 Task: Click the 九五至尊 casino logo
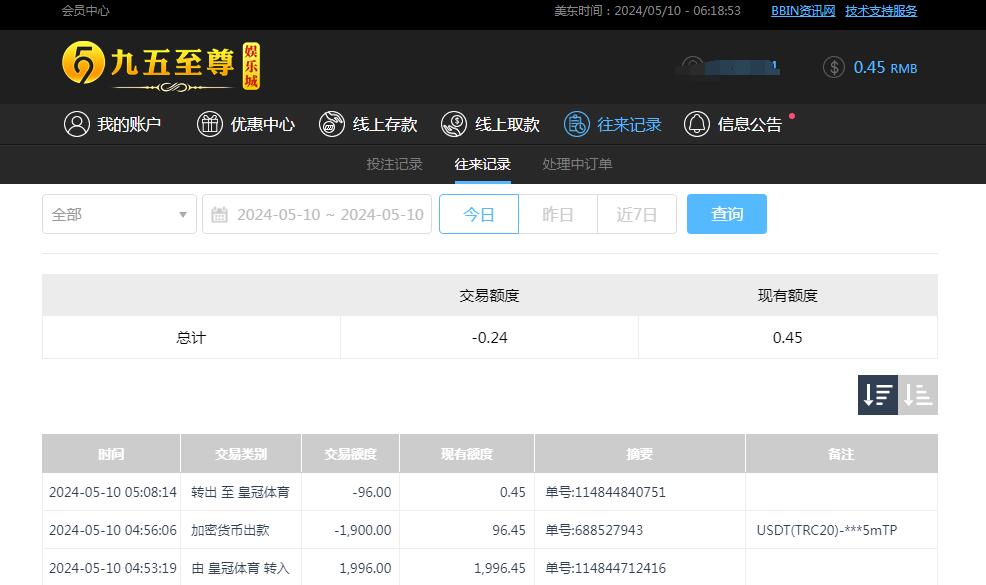[x=161, y=66]
